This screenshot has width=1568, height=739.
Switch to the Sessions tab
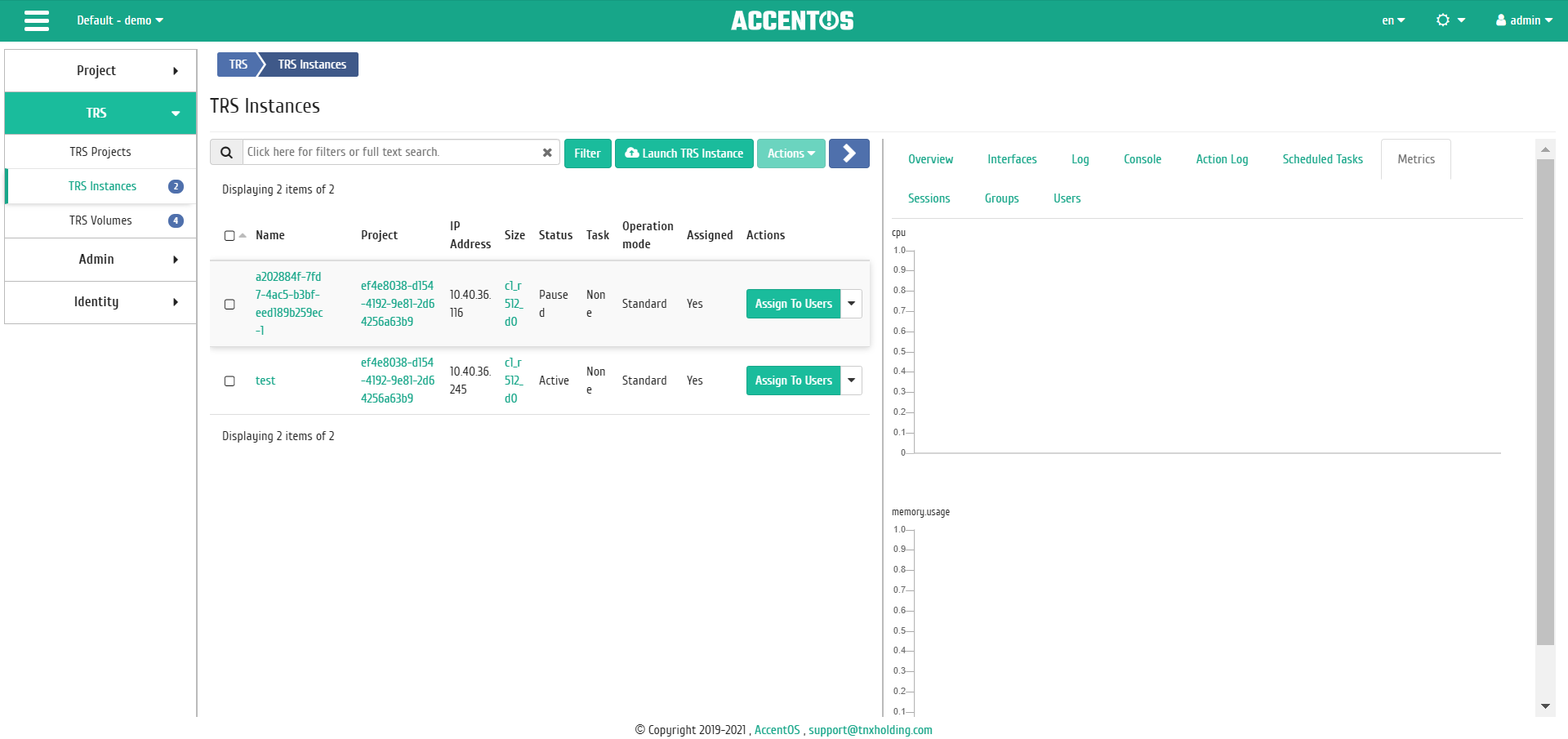point(929,198)
